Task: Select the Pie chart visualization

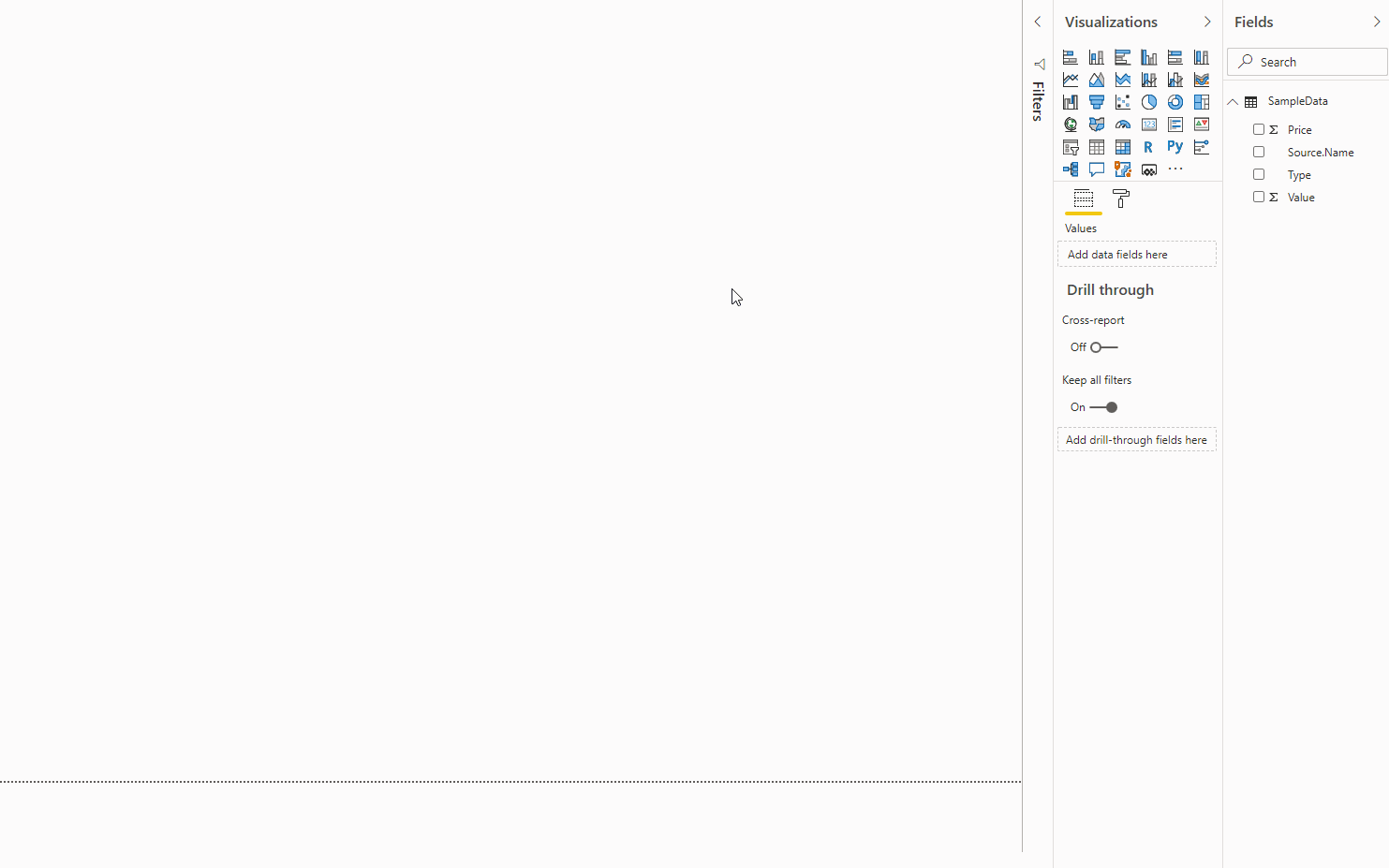Action: pyautogui.click(x=1148, y=101)
